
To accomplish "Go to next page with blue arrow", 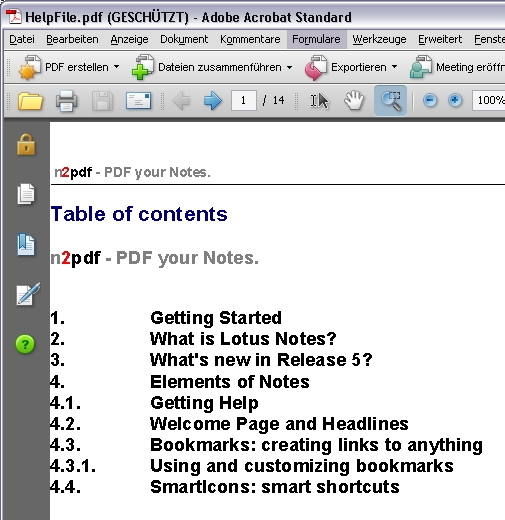I will 213,101.
